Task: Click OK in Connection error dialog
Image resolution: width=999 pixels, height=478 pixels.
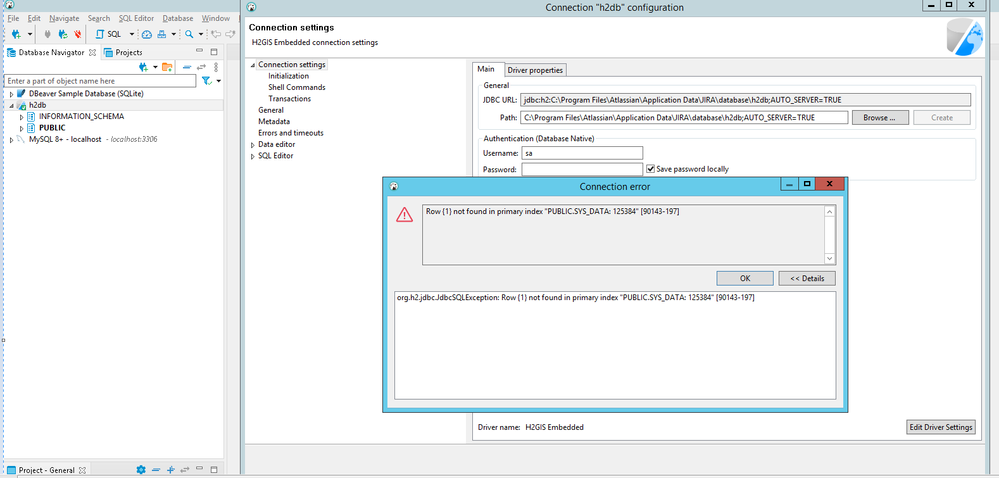Action: pyautogui.click(x=745, y=279)
